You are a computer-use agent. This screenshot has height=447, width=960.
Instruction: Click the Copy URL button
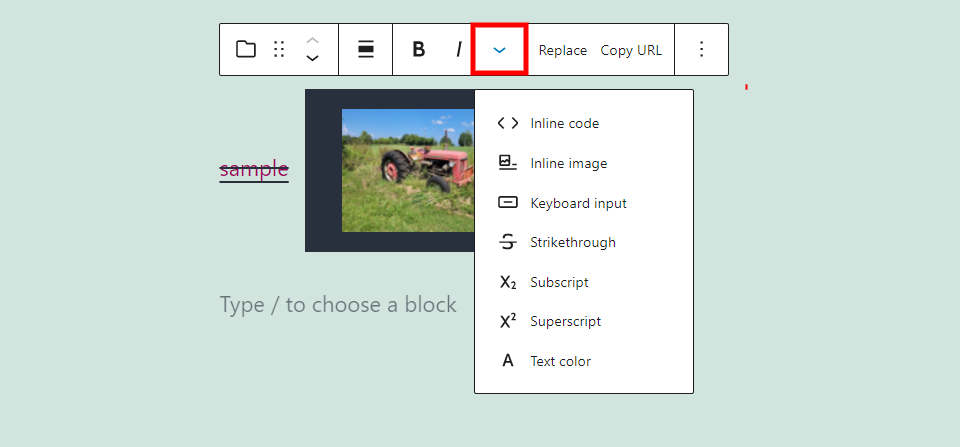[631, 50]
